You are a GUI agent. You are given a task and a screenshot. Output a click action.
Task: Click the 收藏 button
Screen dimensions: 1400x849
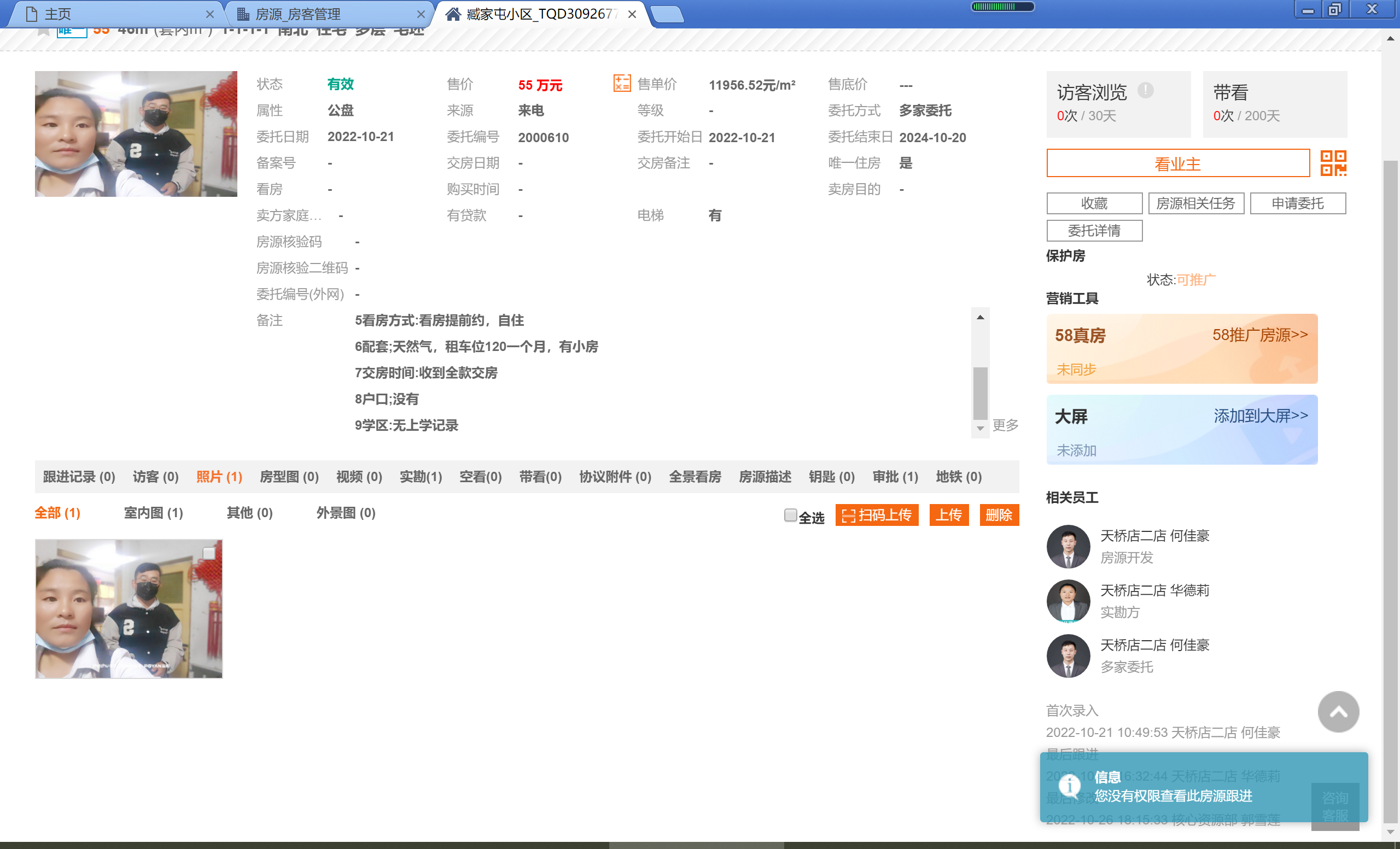(1094, 203)
